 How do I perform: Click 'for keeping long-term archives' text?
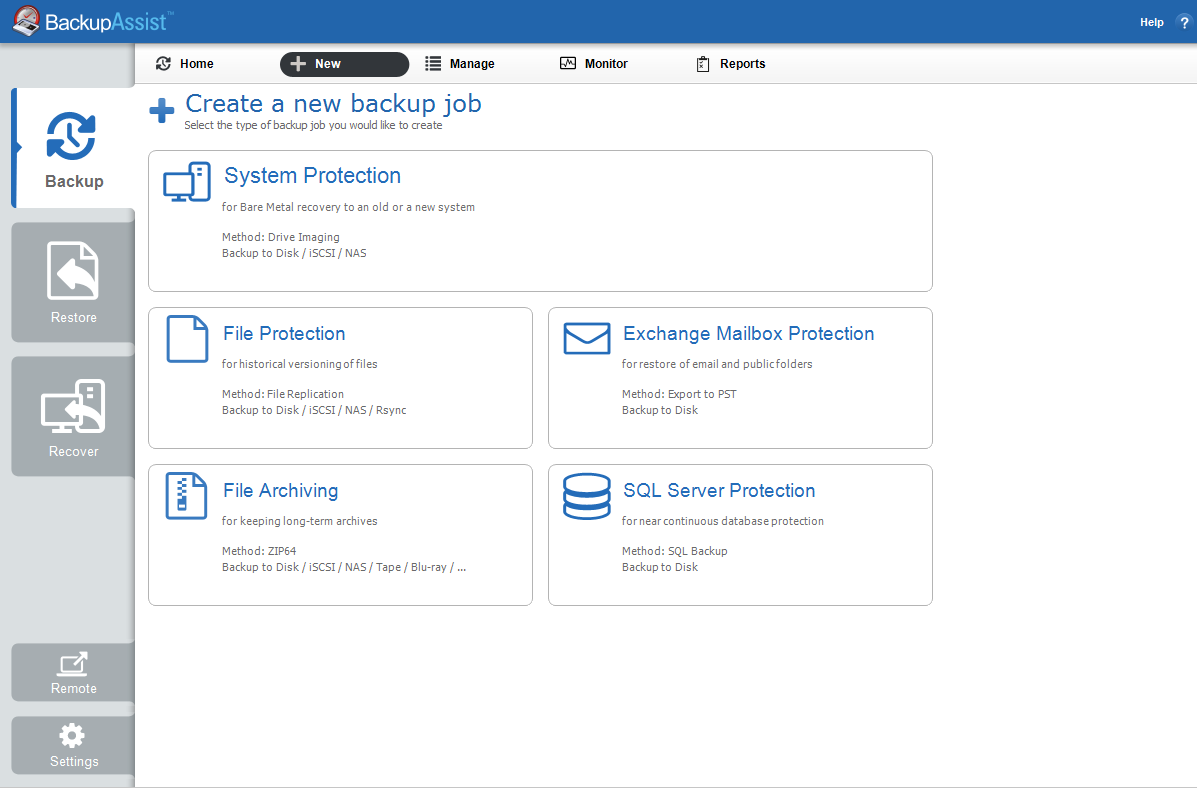[299, 522]
